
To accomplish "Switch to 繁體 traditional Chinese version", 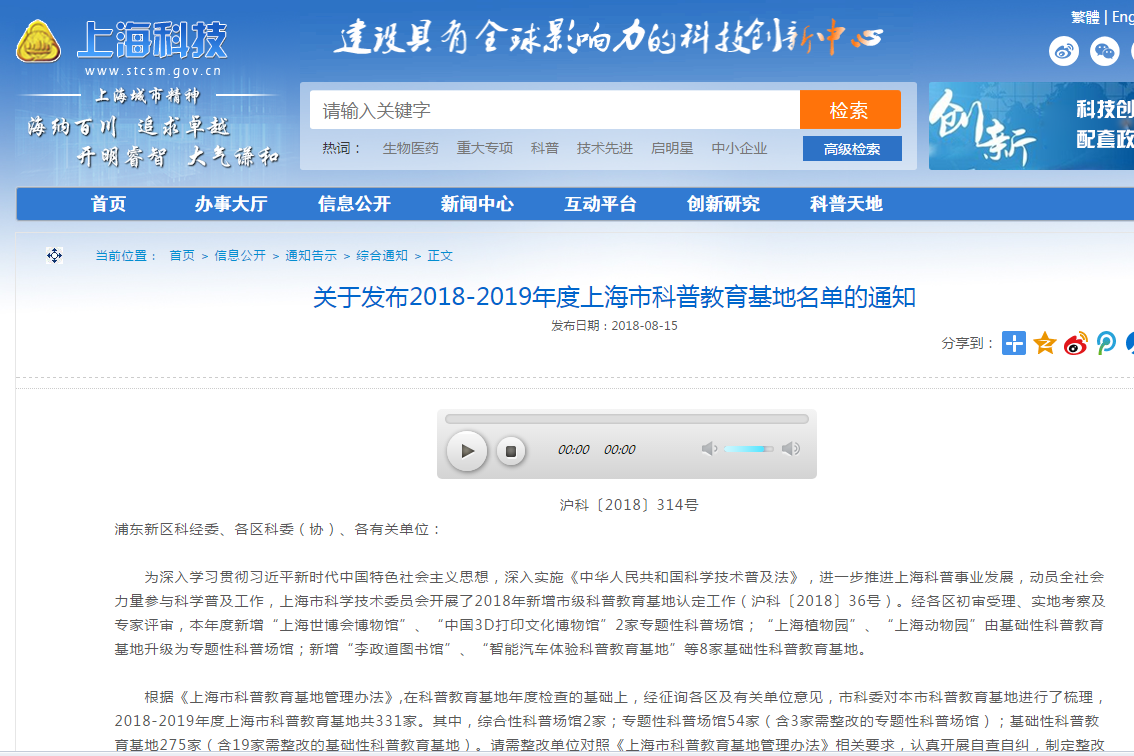I will click(x=1085, y=17).
